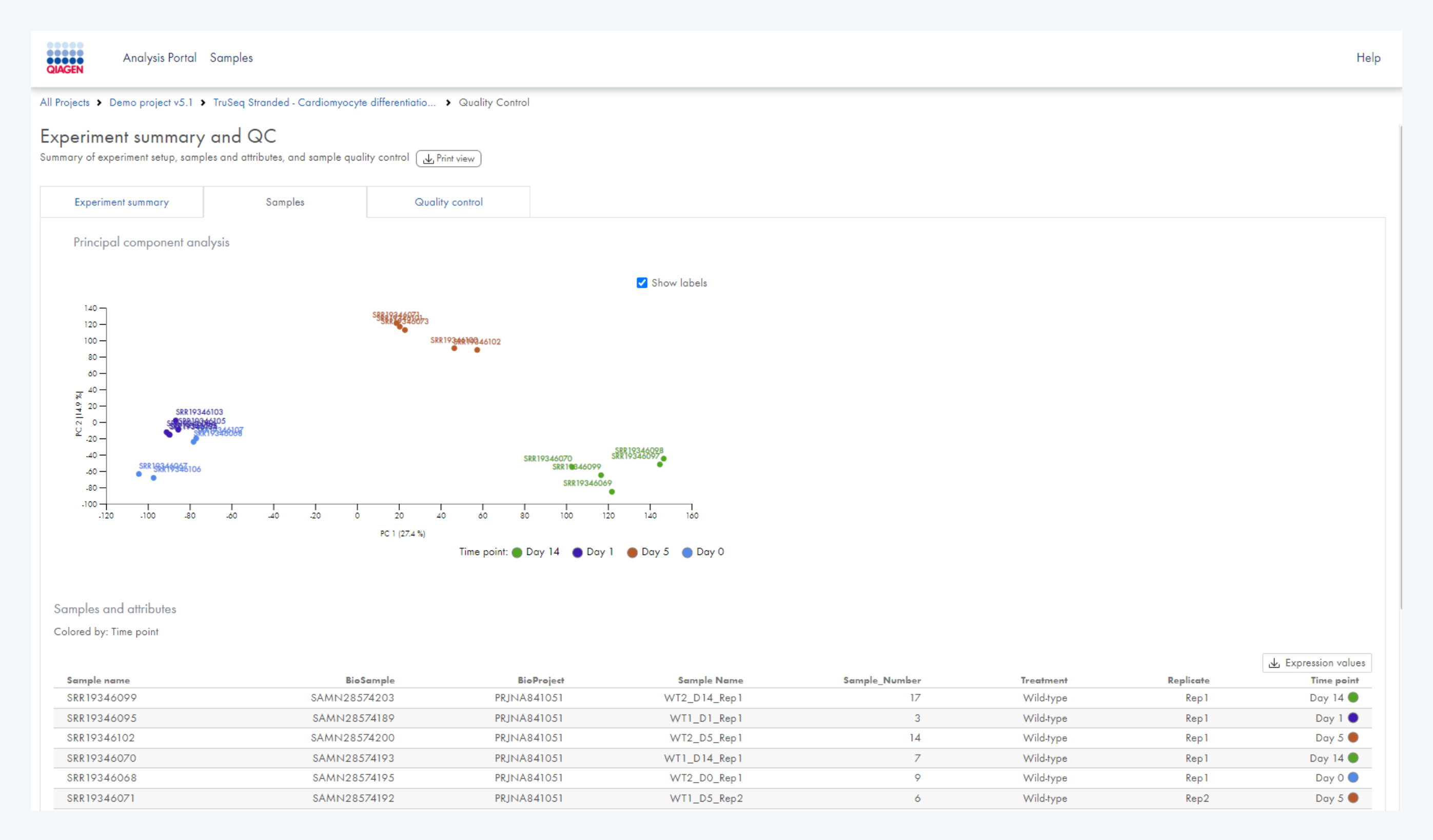Switch to Experiment summary tab
This screenshot has width=1433, height=840.
[x=122, y=203]
